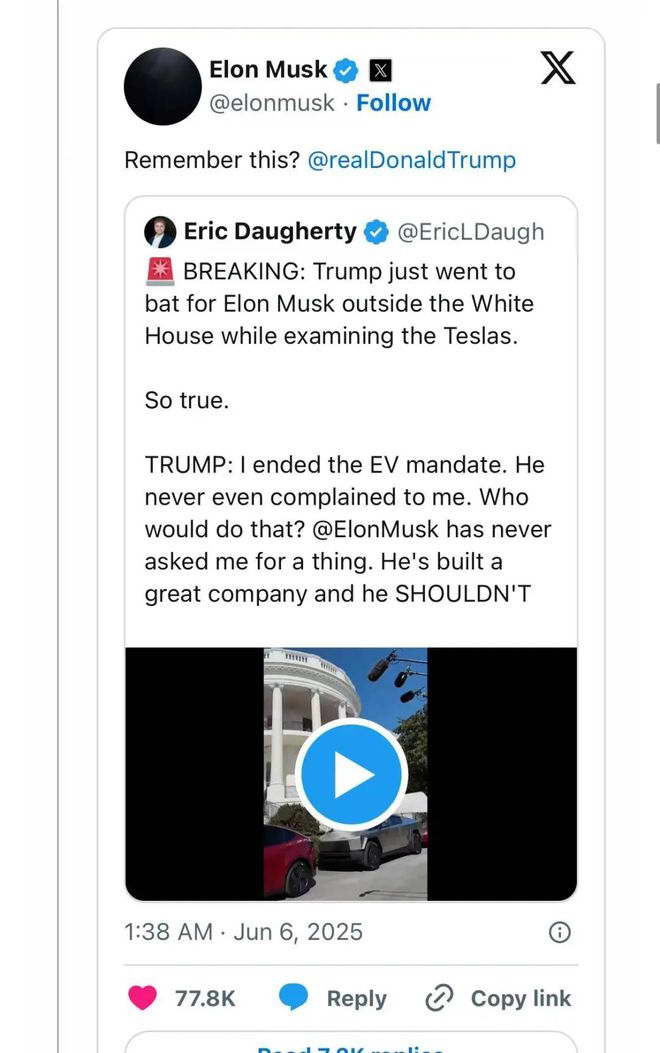The width and height of the screenshot is (660, 1053).
Task: Open the @realDonaldTrump mention
Action: coord(412,160)
